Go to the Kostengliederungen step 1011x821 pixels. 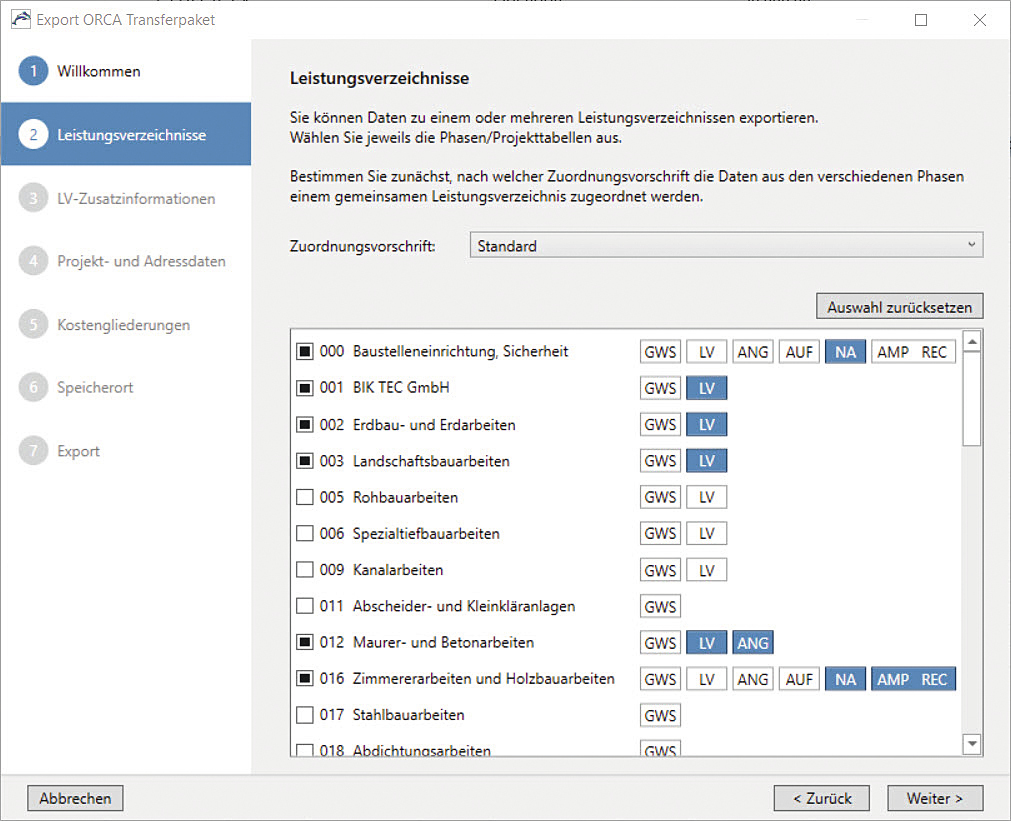(123, 324)
